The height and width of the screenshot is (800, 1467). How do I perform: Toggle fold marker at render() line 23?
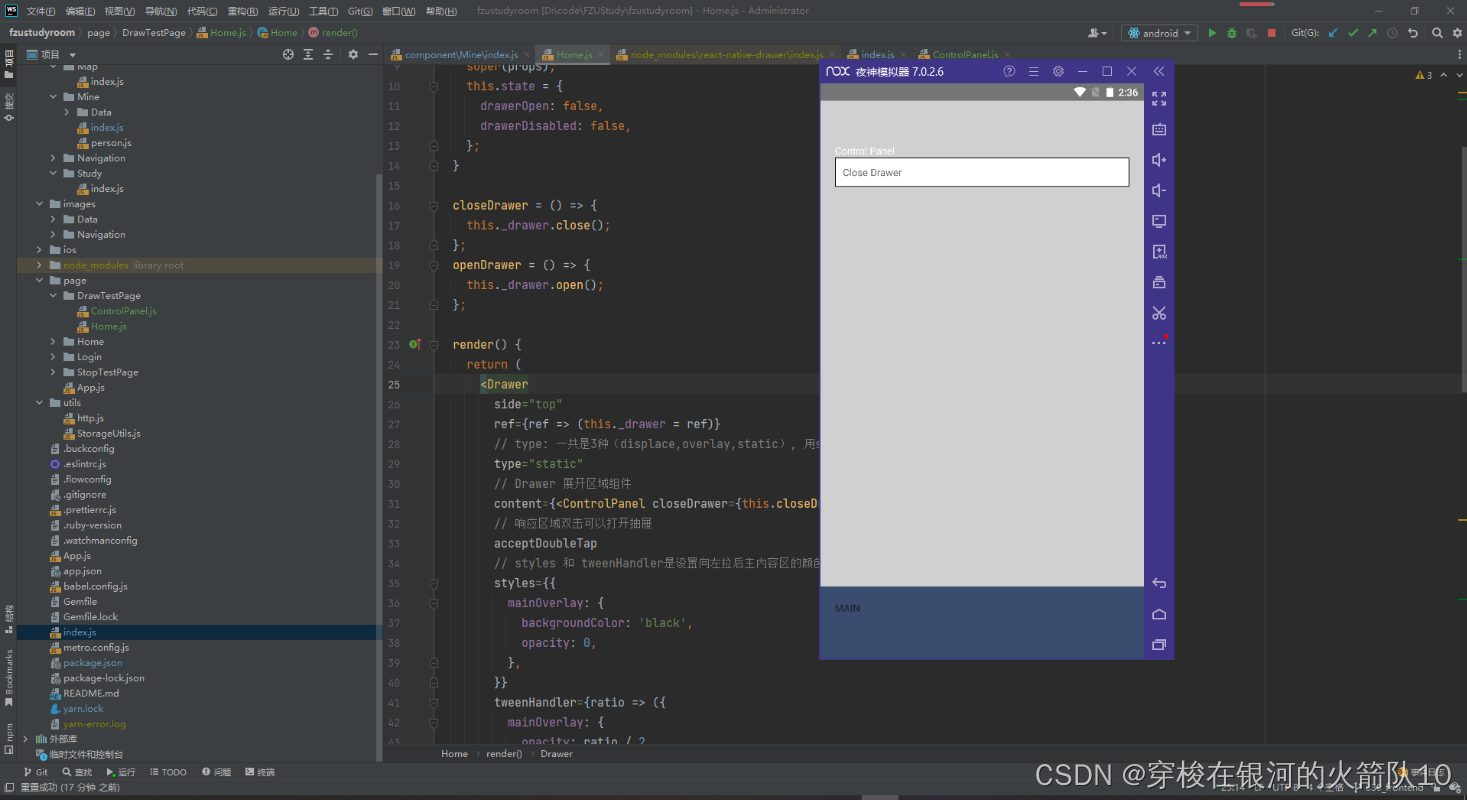(x=434, y=345)
